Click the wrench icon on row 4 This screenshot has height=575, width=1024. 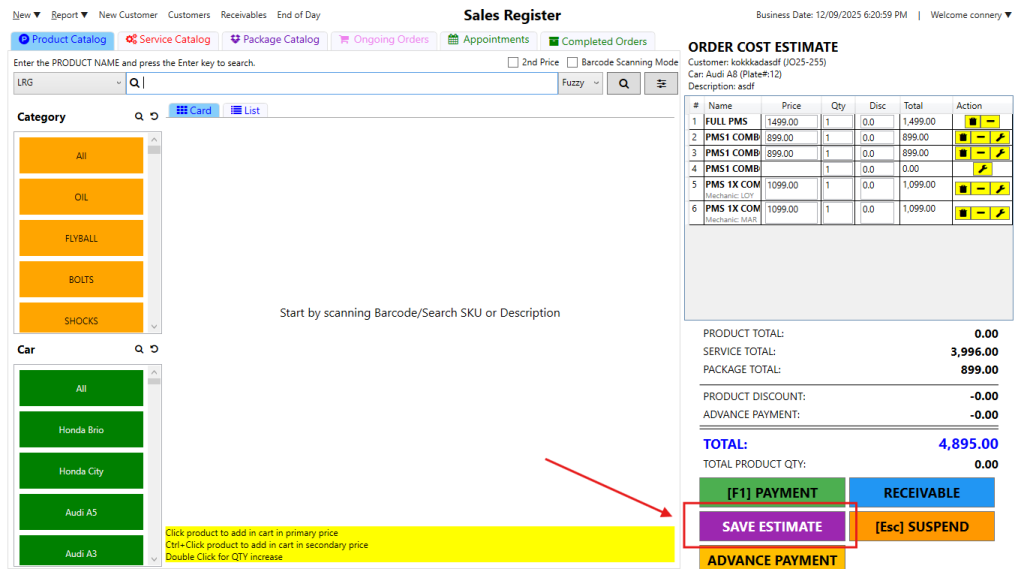point(981,169)
